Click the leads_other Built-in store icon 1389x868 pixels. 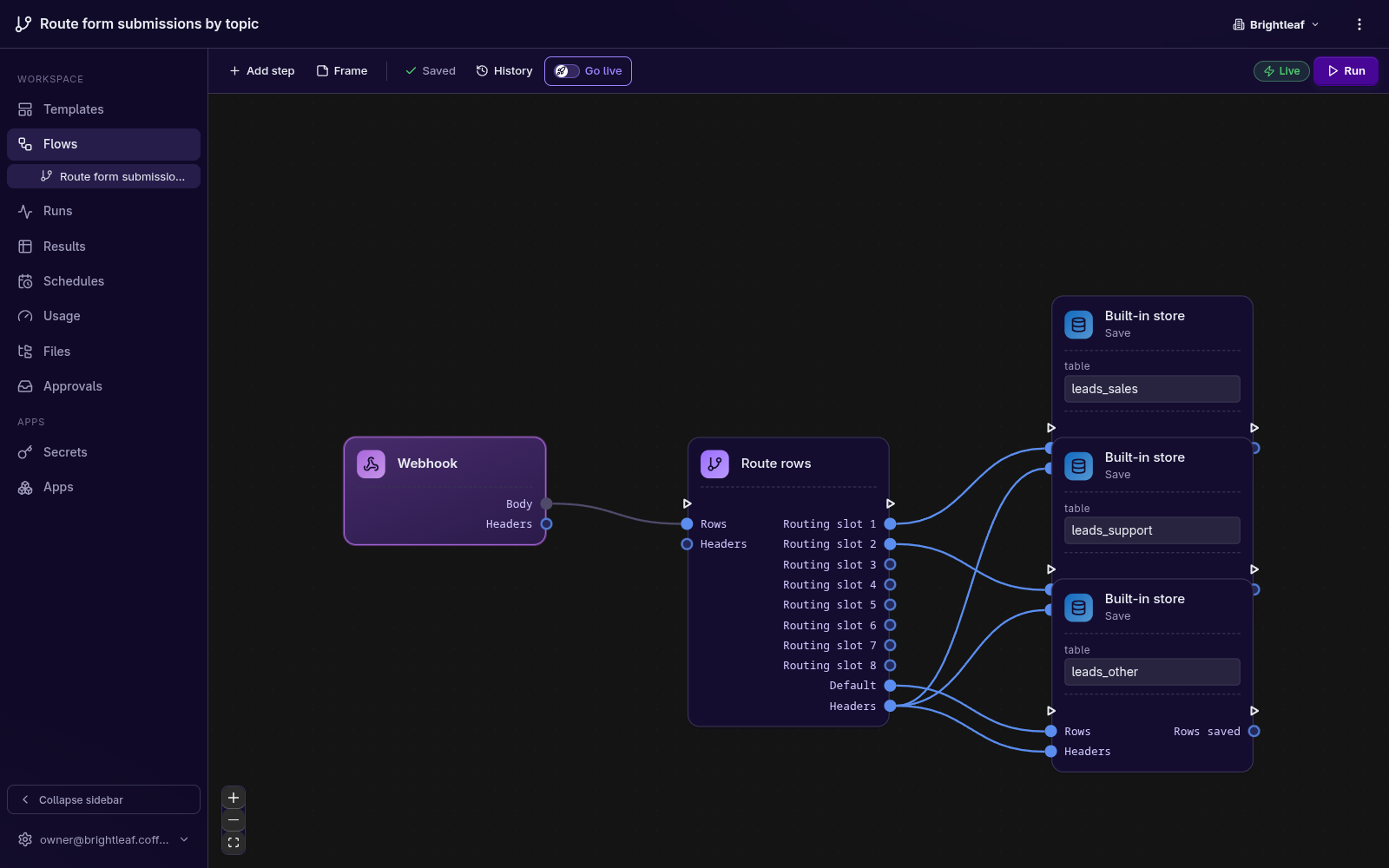[x=1078, y=608]
